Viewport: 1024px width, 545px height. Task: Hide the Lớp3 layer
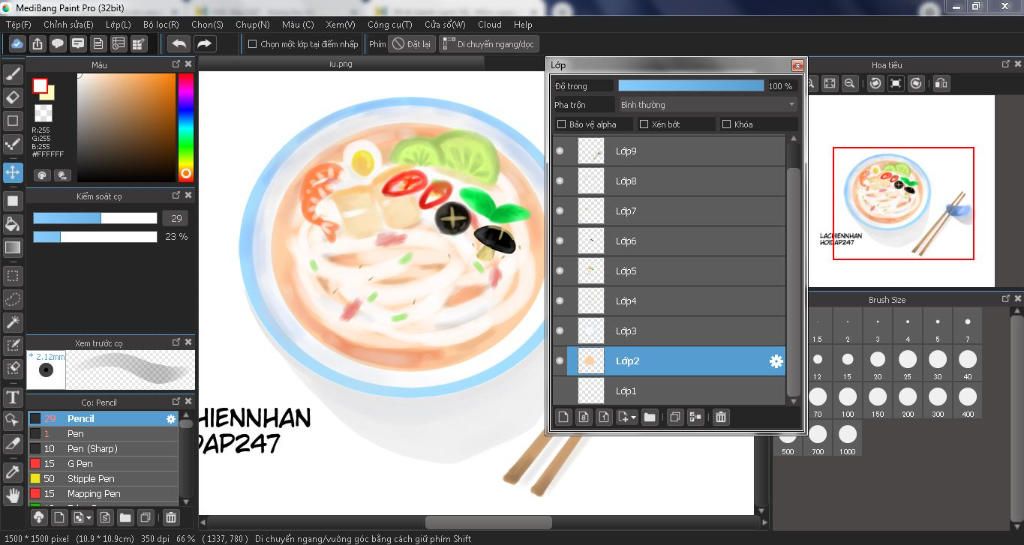(560, 331)
